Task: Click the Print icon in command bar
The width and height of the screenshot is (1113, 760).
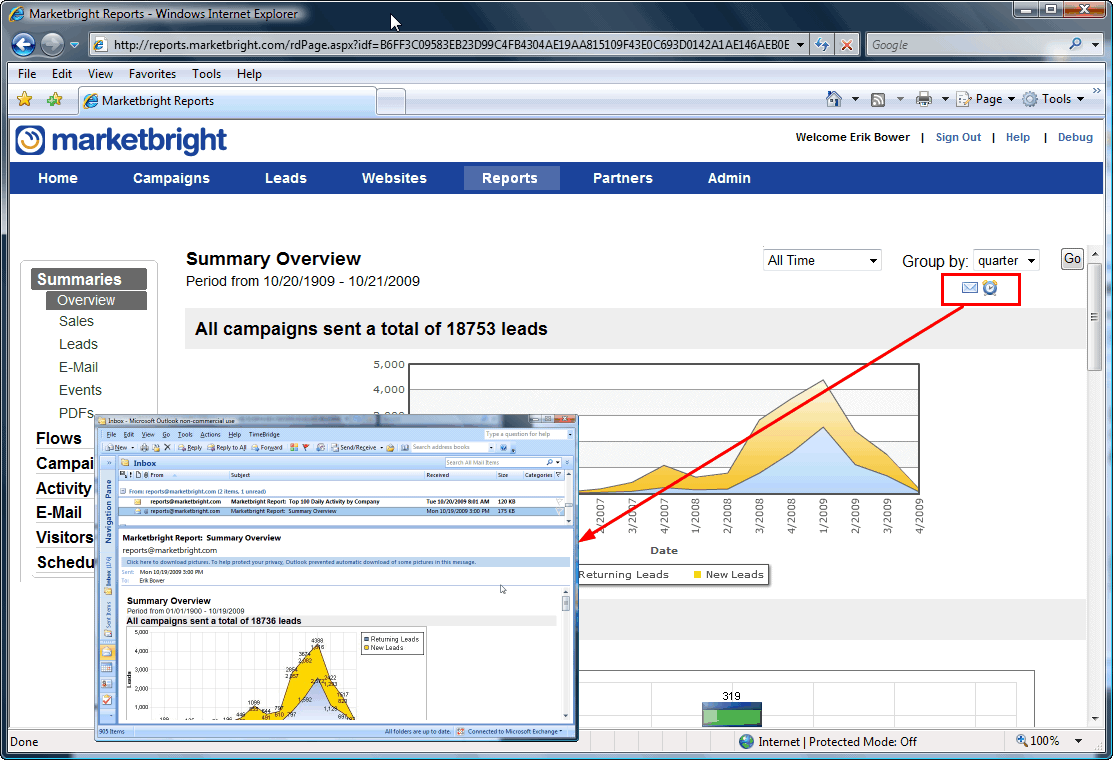Action: (x=924, y=99)
